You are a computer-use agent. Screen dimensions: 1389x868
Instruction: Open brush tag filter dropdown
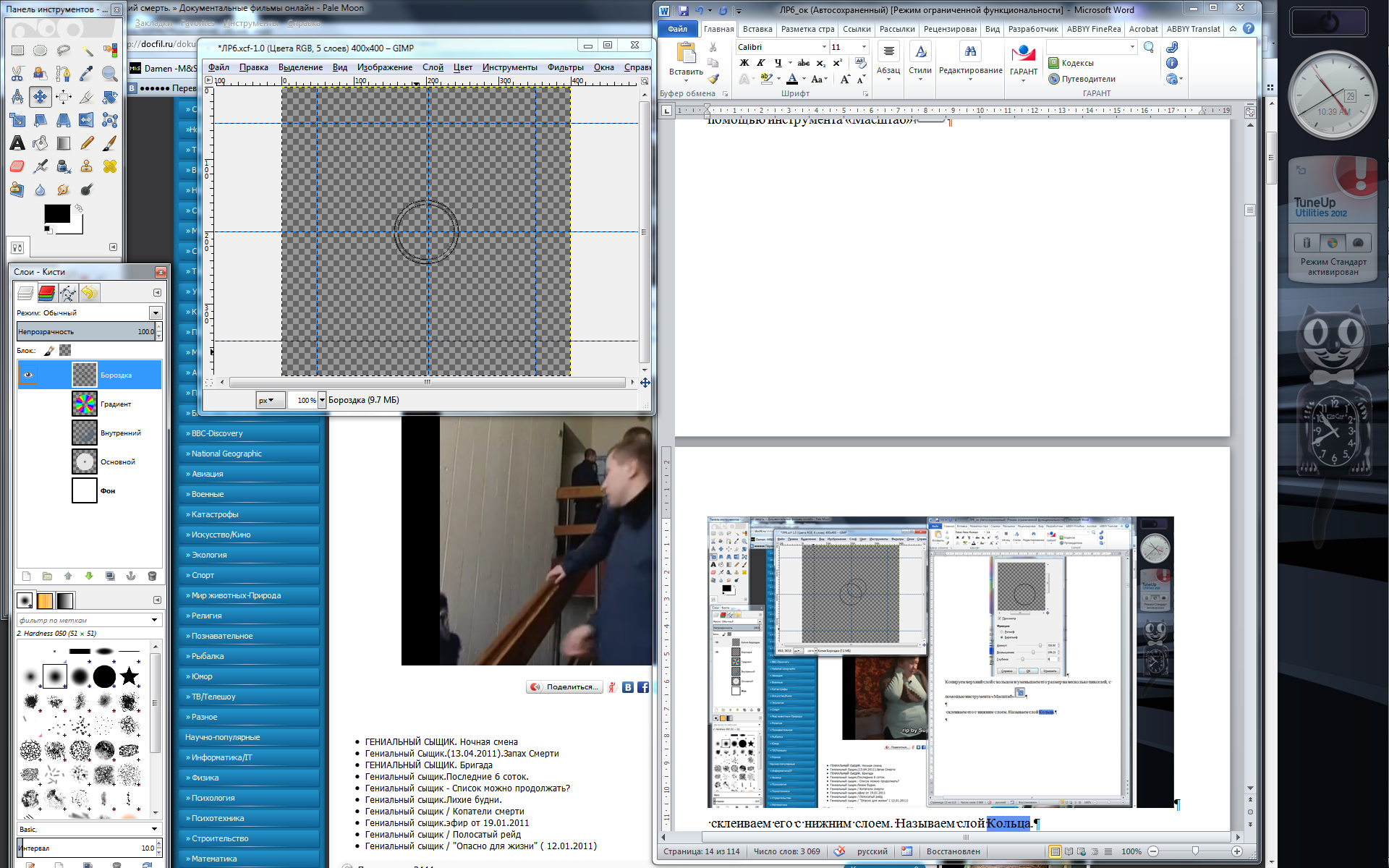click(154, 620)
